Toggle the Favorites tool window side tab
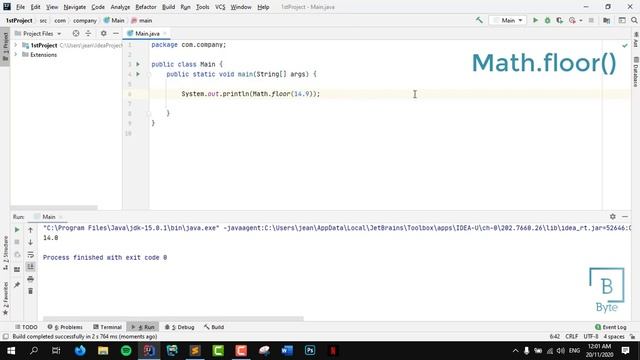The width and height of the screenshot is (640, 360). pos(5,298)
